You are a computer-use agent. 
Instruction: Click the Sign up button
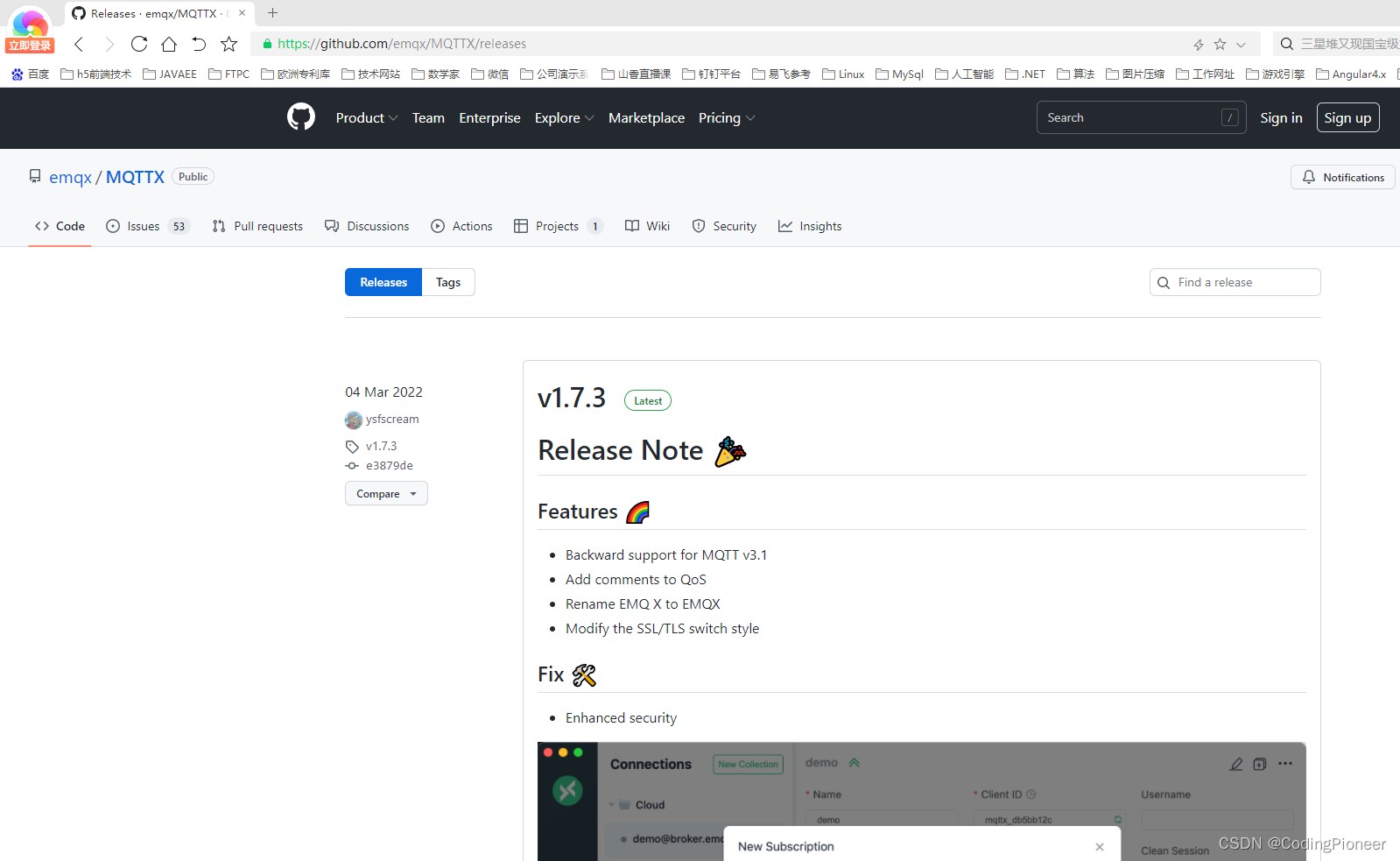pyautogui.click(x=1347, y=117)
